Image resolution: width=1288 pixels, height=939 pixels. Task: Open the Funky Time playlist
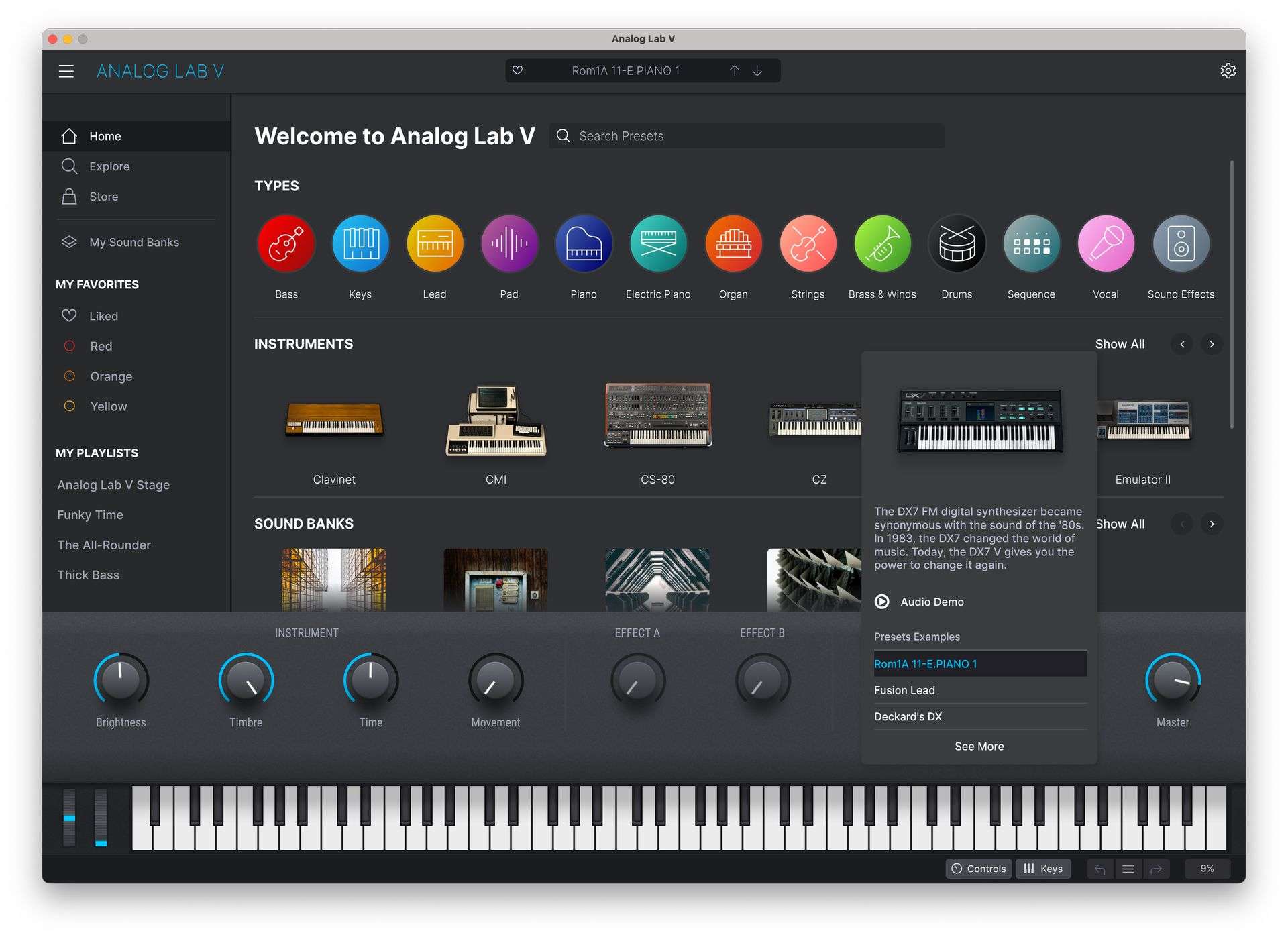tap(90, 515)
